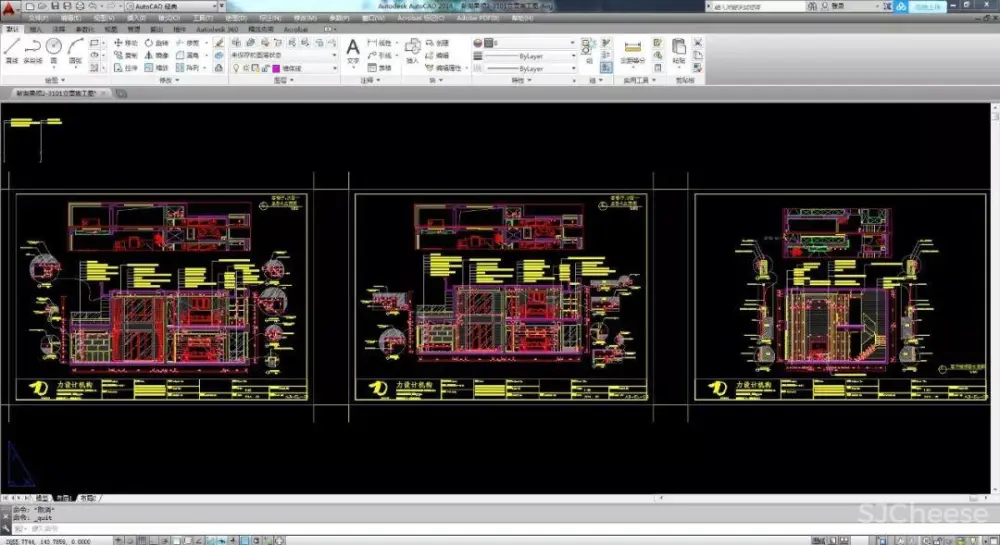This screenshot has height=545, width=1000.
Task: Choose the Circle tool in ribbon
Action: [x=54, y=48]
